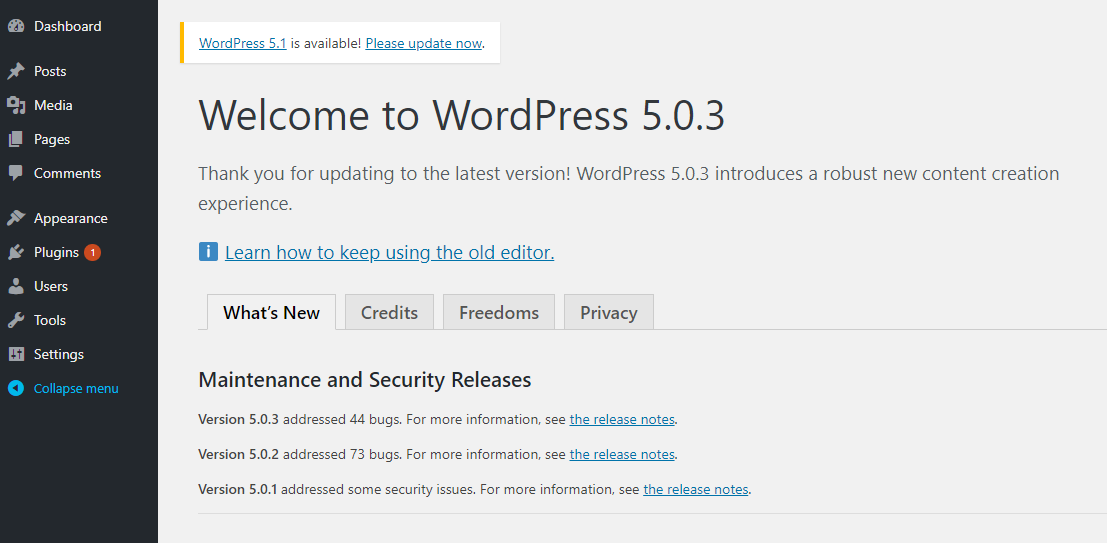Click the Tools wrench icon

[16, 320]
